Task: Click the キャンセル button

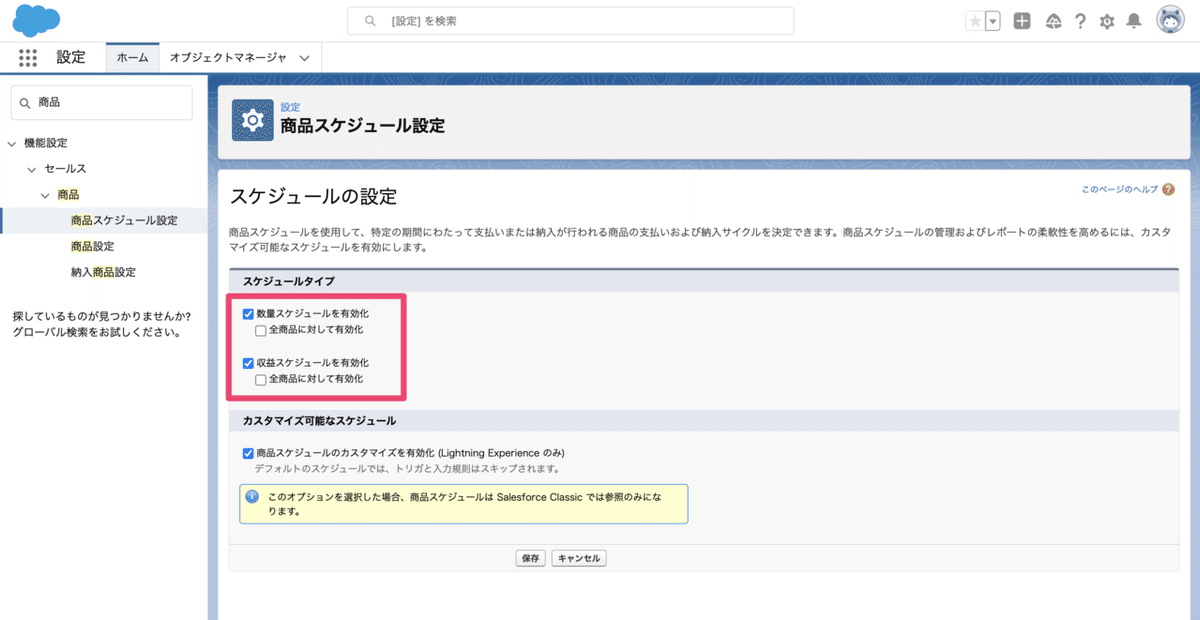Action: click(579, 558)
